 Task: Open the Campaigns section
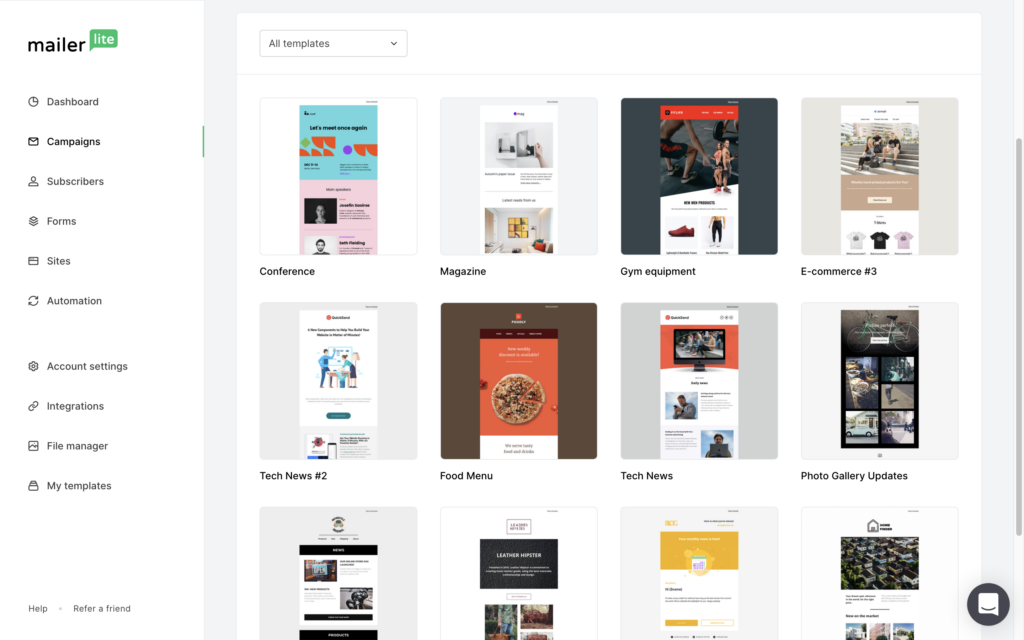pos(73,141)
